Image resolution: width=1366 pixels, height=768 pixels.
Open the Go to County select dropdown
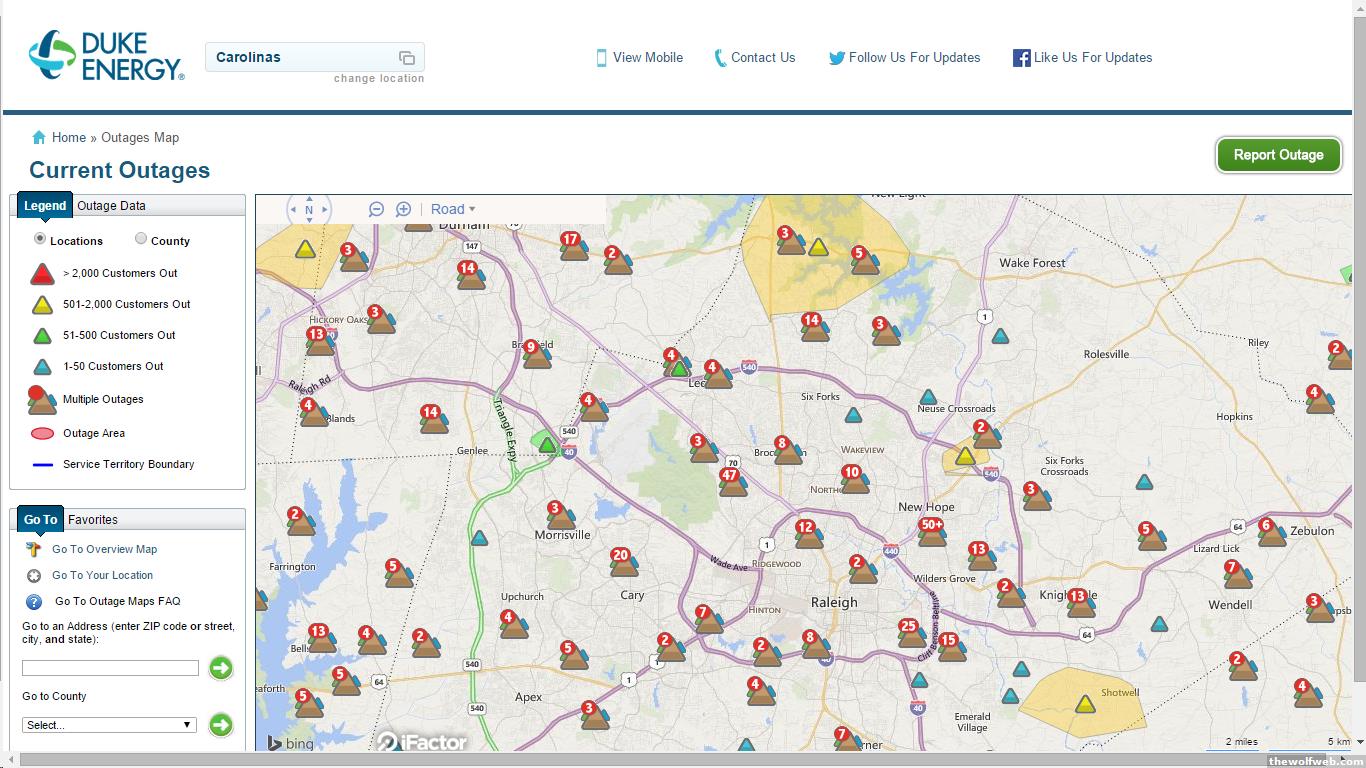tap(109, 725)
